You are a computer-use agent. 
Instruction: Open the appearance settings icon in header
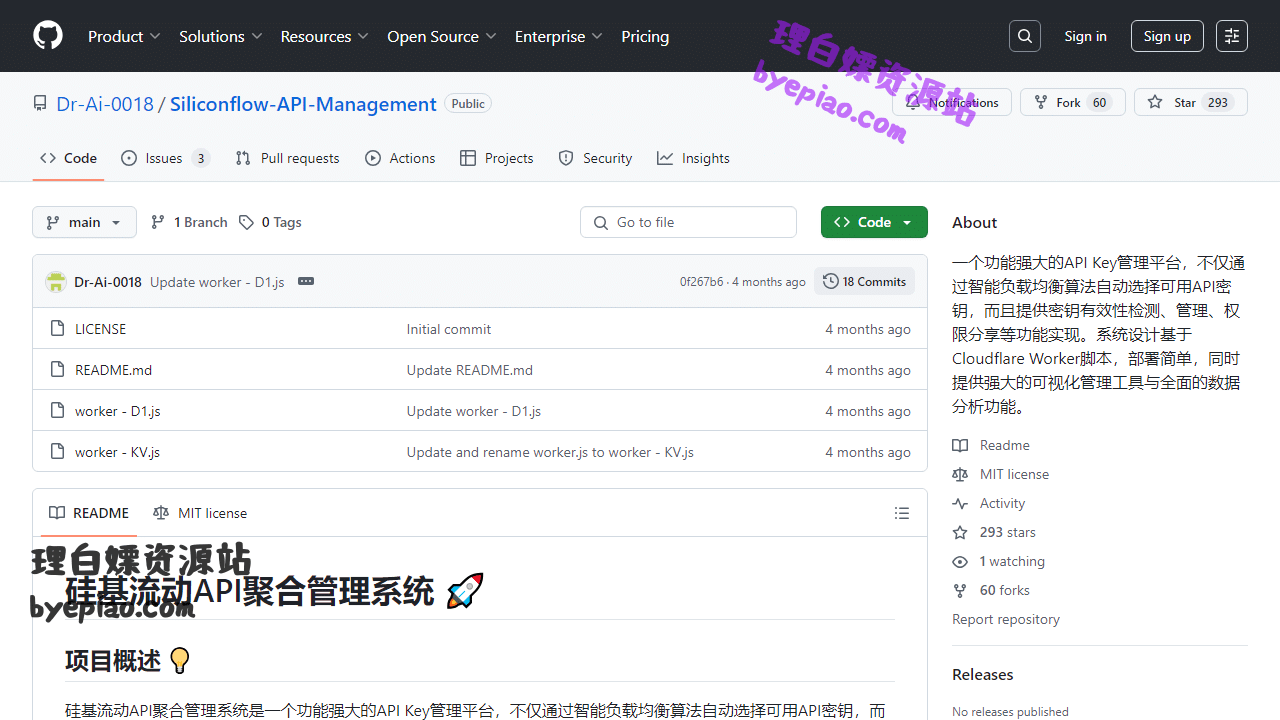click(1232, 36)
